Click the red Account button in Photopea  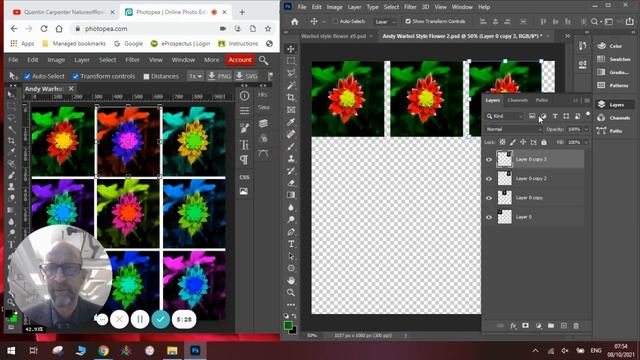(x=240, y=60)
